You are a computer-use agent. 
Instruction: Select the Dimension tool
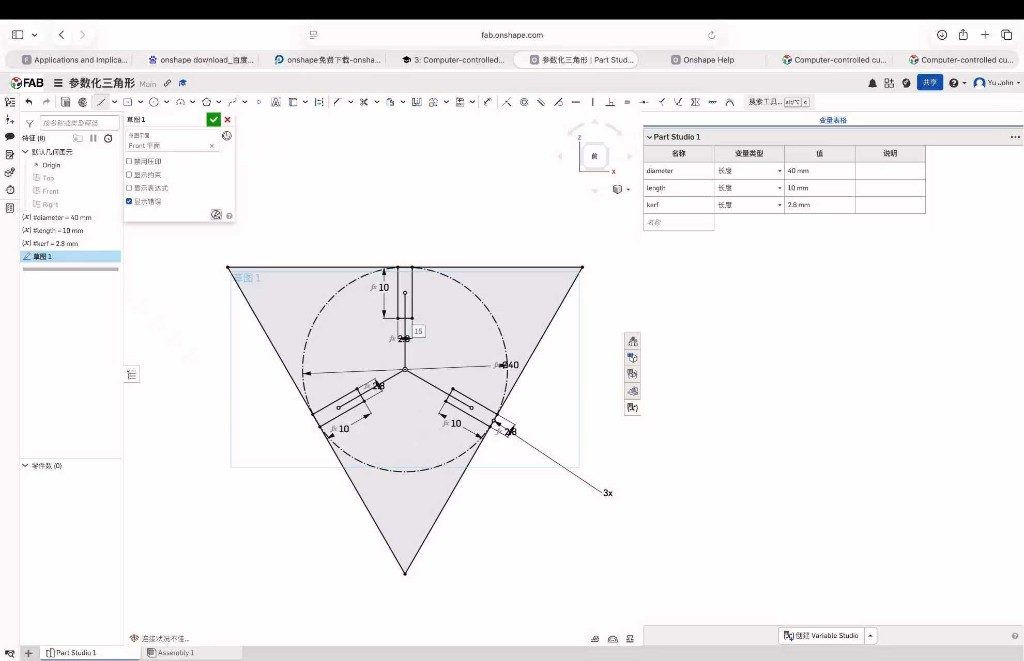(x=488, y=102)
